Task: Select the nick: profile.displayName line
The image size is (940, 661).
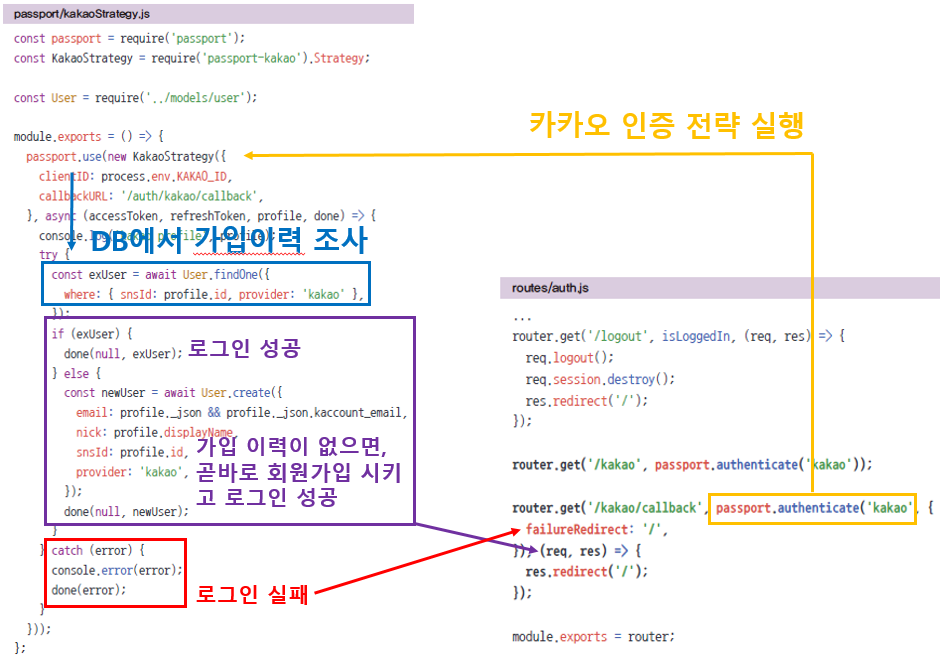Action: click(x=155, y=432)
